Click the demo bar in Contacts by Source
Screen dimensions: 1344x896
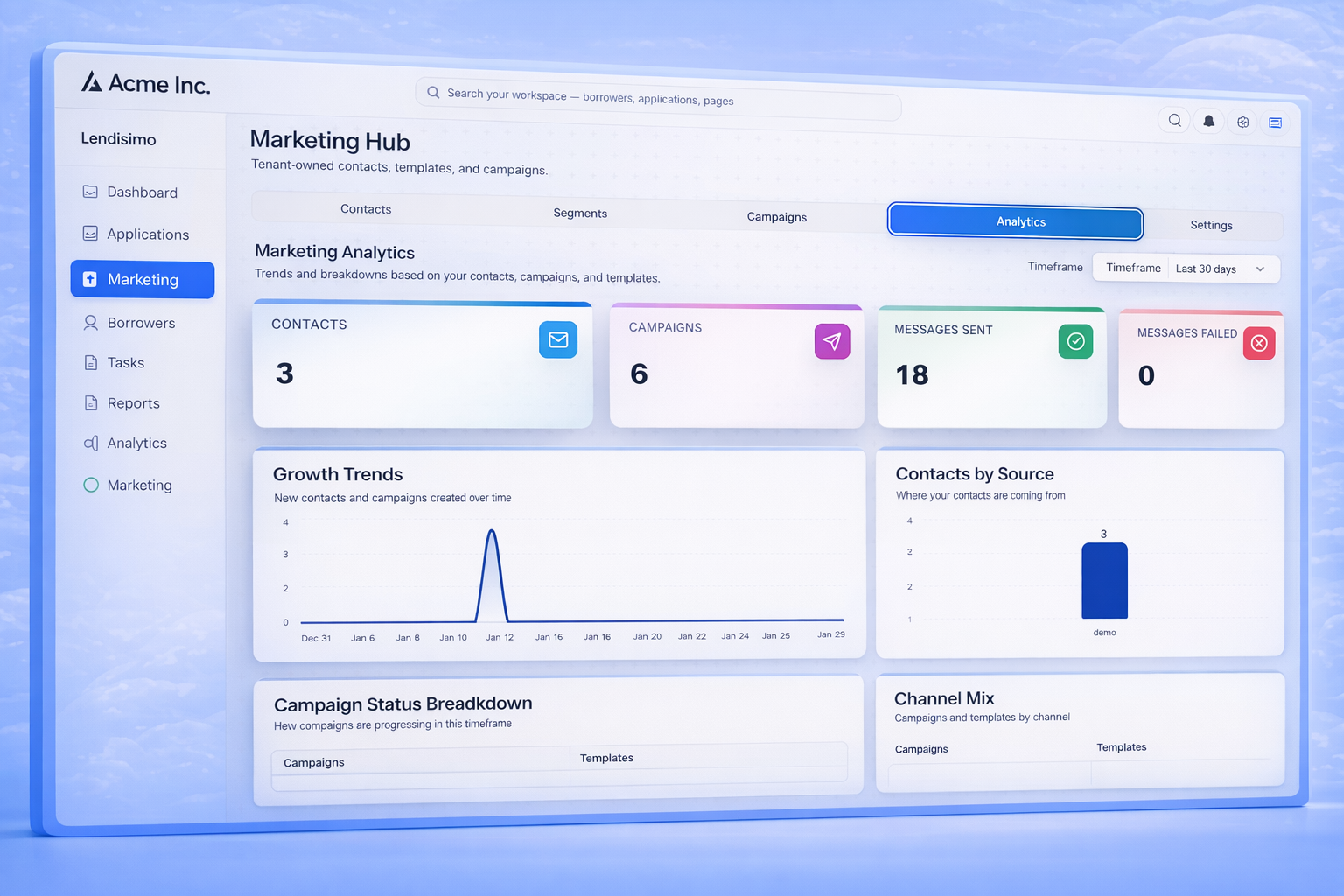(x=1104, y=580)
